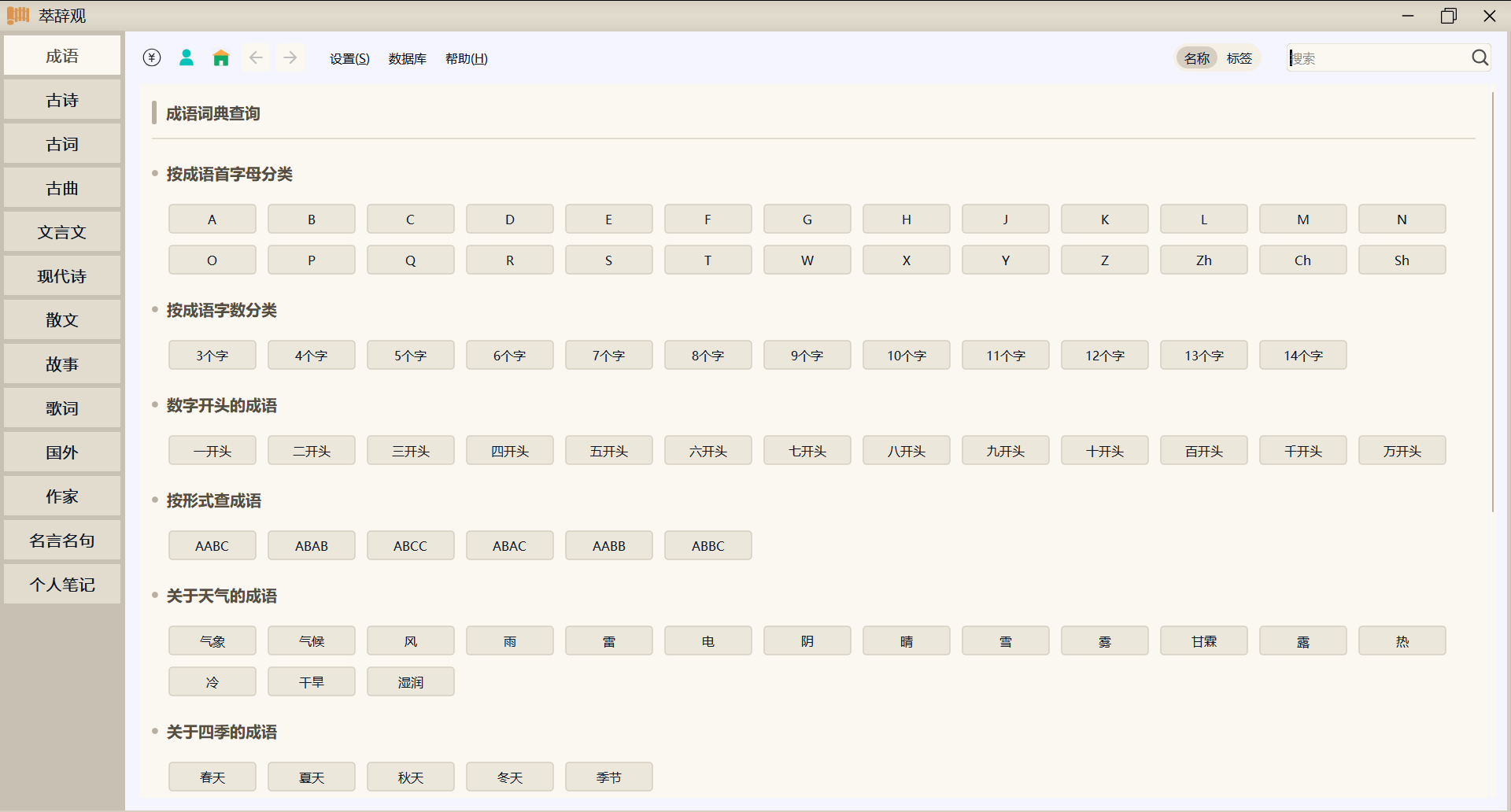
Task: Open the 现代诗 sidebar tab
Action: click(x=62, y=276)
